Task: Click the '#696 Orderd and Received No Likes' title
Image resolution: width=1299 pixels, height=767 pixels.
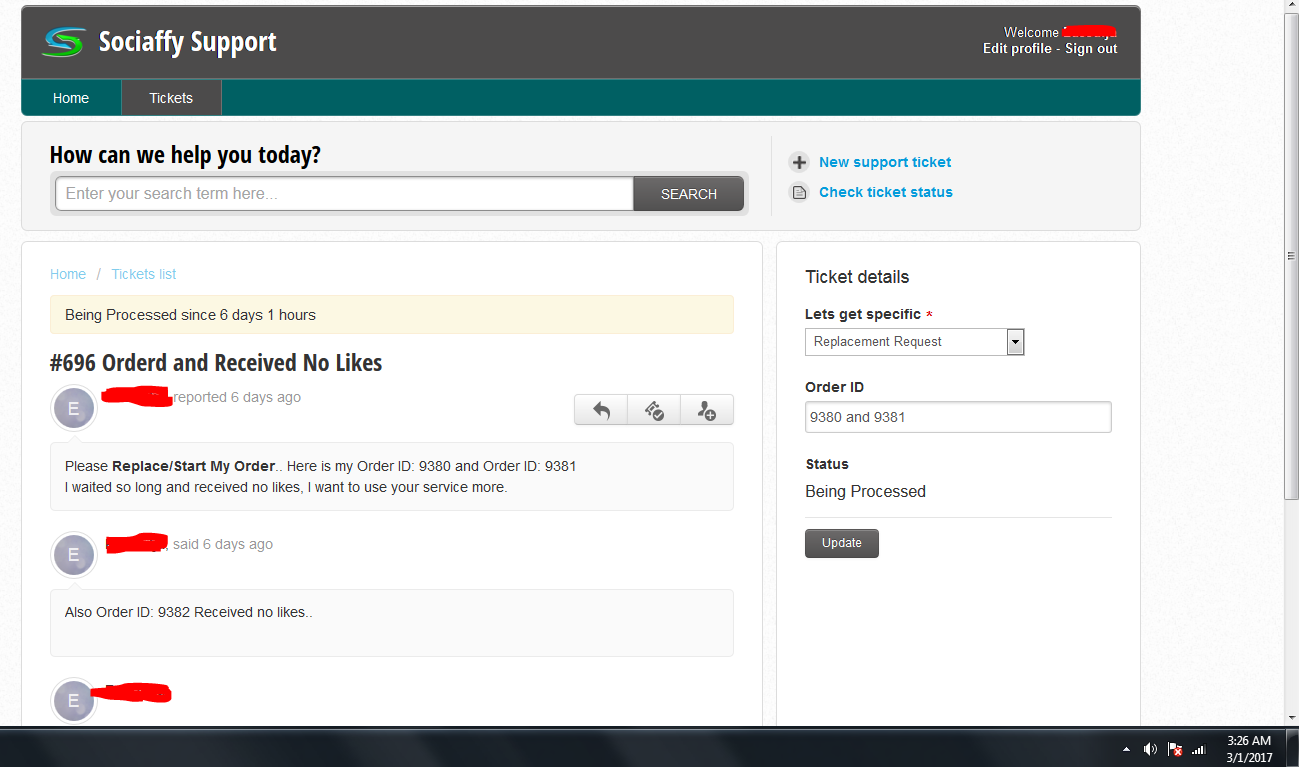Action: coord(216,363)
